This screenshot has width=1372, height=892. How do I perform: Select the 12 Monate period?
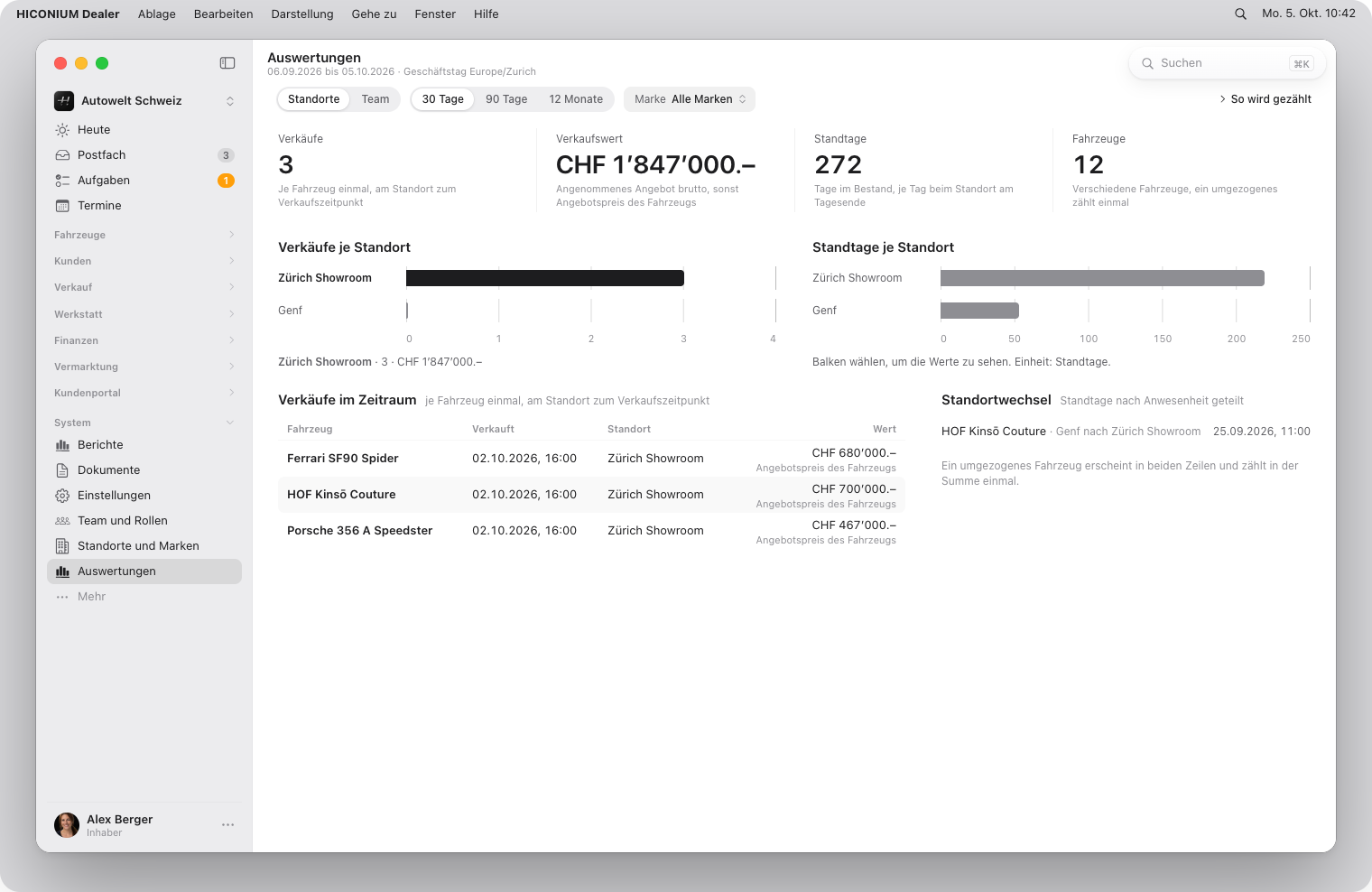coord(576,99)
